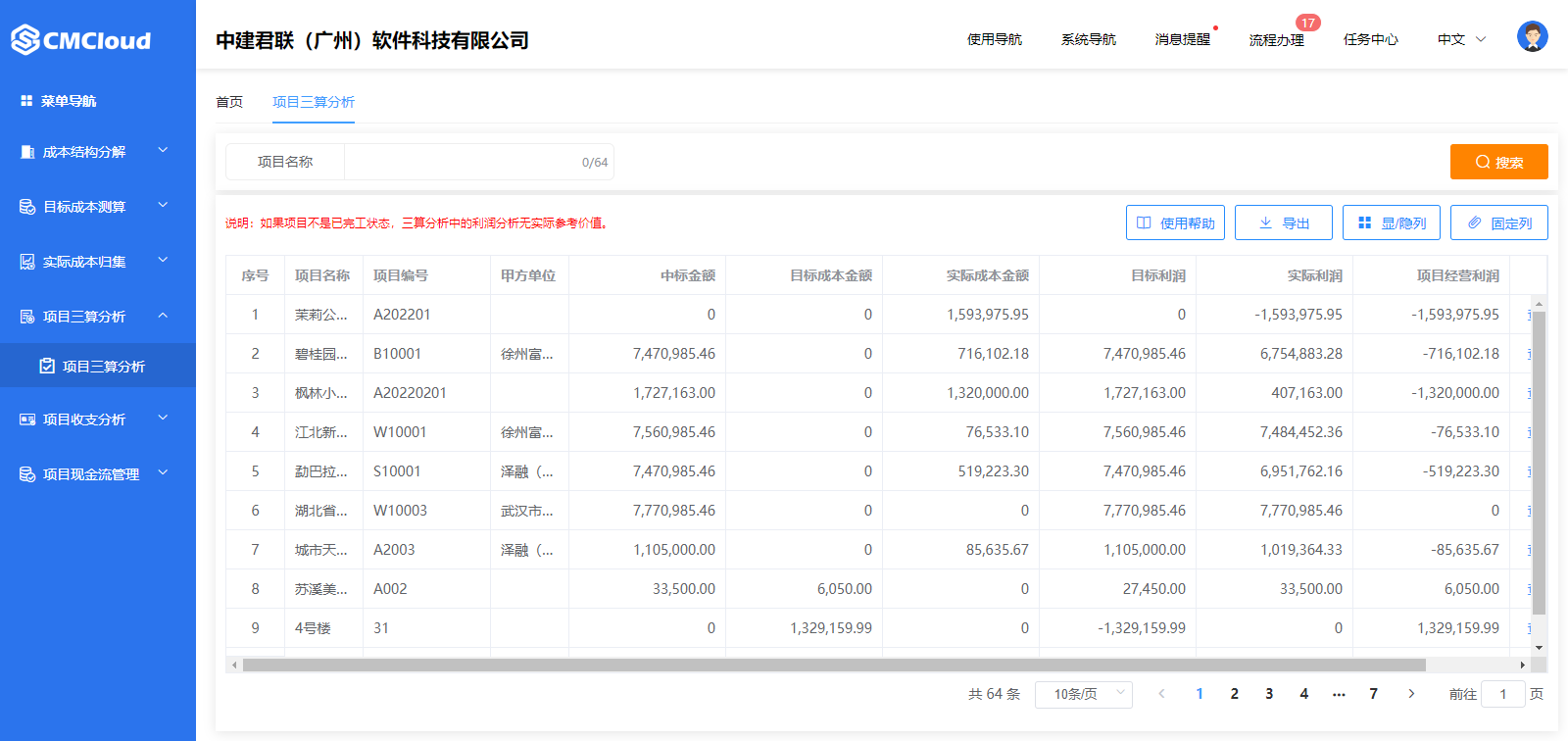Screen dimensions: 1568x741
Task: Click the 目标成本测算 sidebar icon
Action: [27, 207]
